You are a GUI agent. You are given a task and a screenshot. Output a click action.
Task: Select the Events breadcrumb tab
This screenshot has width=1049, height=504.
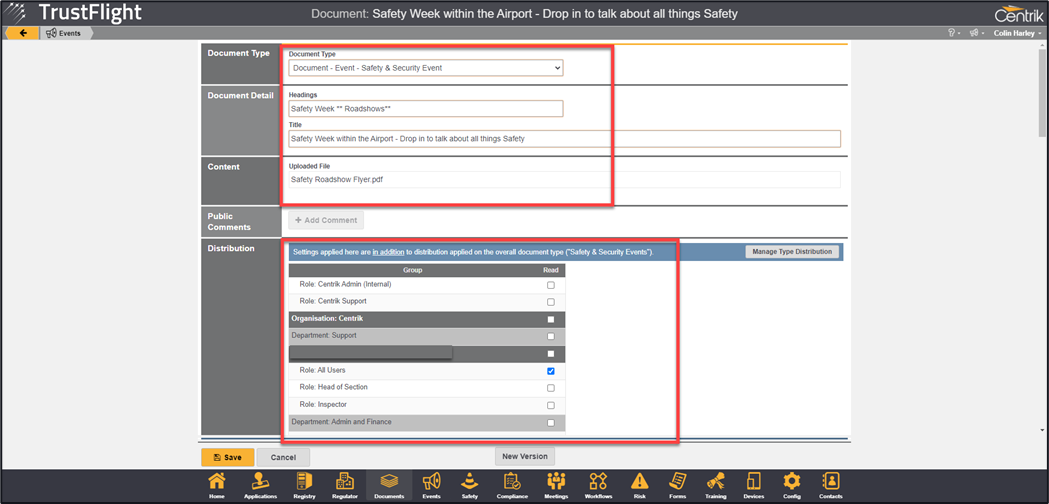pos(64,33)
